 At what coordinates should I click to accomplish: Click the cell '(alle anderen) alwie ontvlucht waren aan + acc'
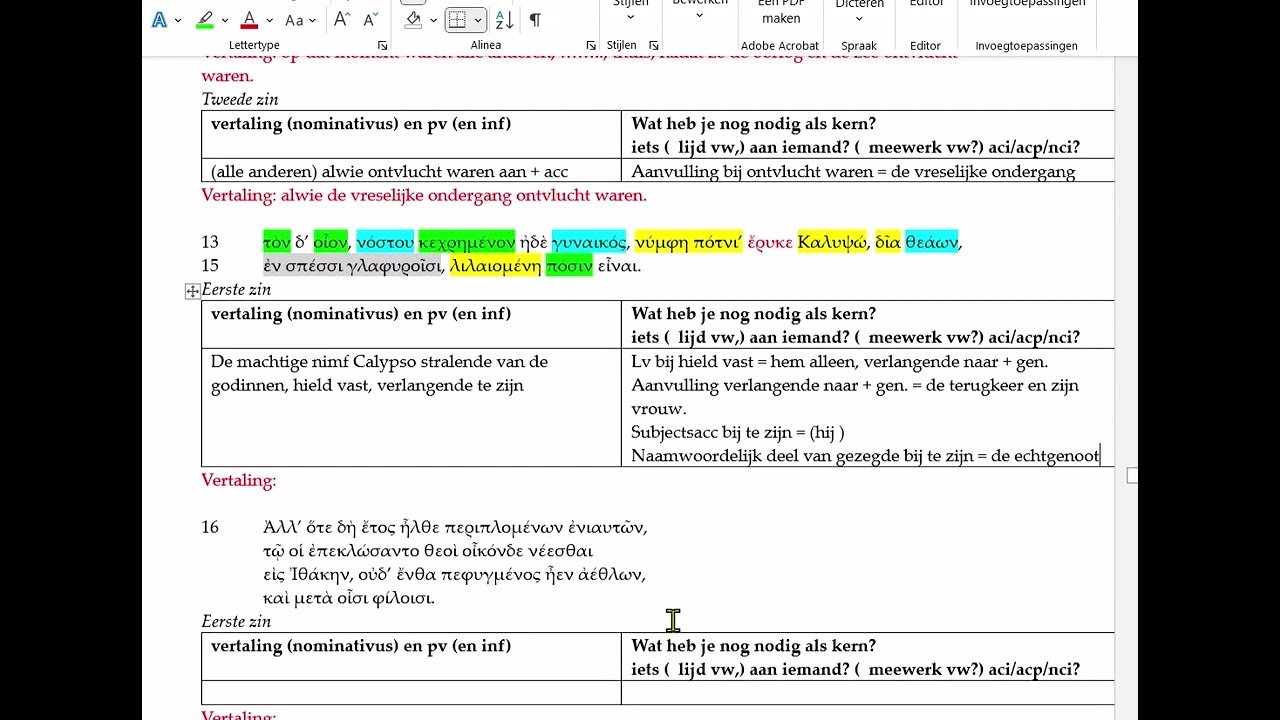[389, 172]
